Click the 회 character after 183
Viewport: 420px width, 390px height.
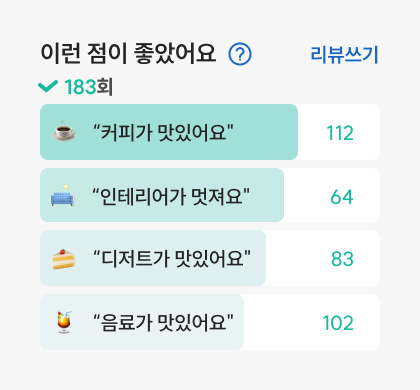(105, 87)
